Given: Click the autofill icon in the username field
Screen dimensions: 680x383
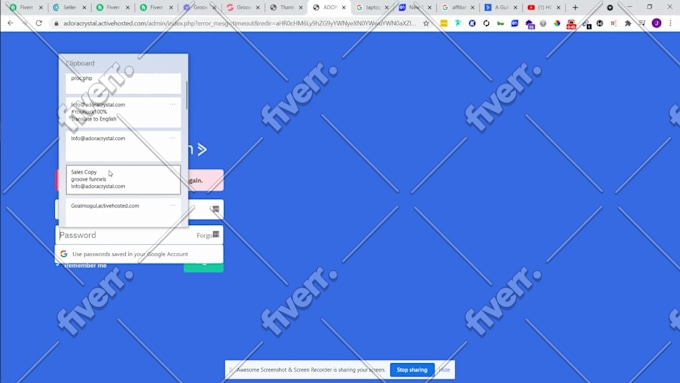Looking at the screenshot, I should click(216, 209).
